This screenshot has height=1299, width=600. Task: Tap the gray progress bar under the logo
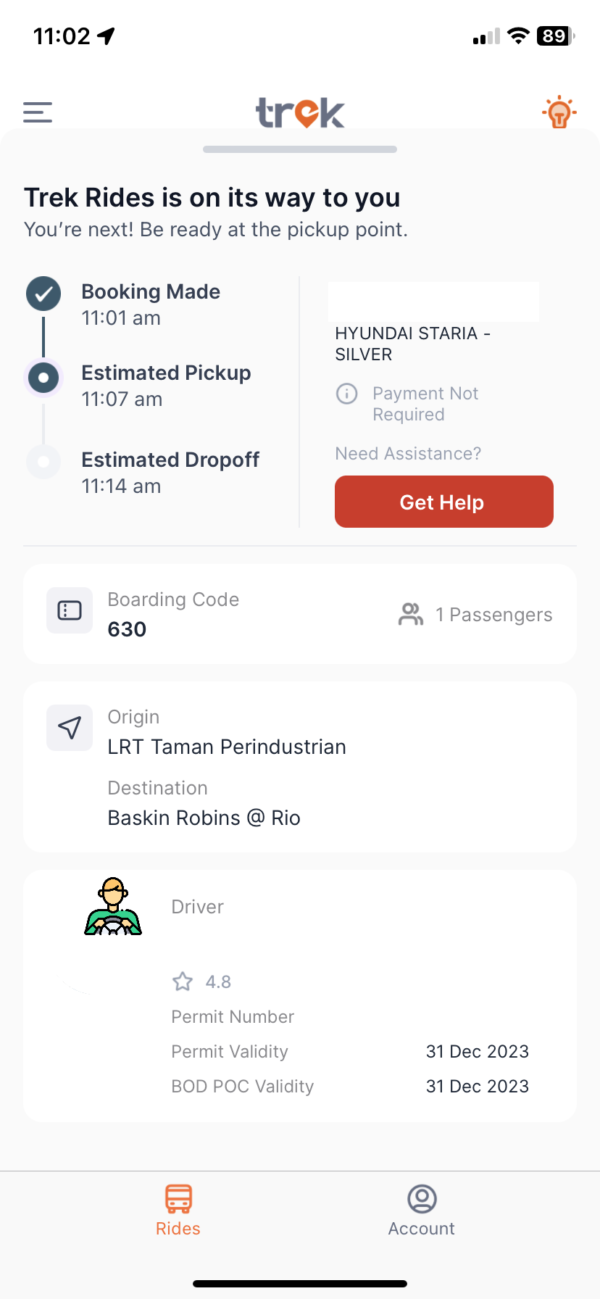coord(299,148)
